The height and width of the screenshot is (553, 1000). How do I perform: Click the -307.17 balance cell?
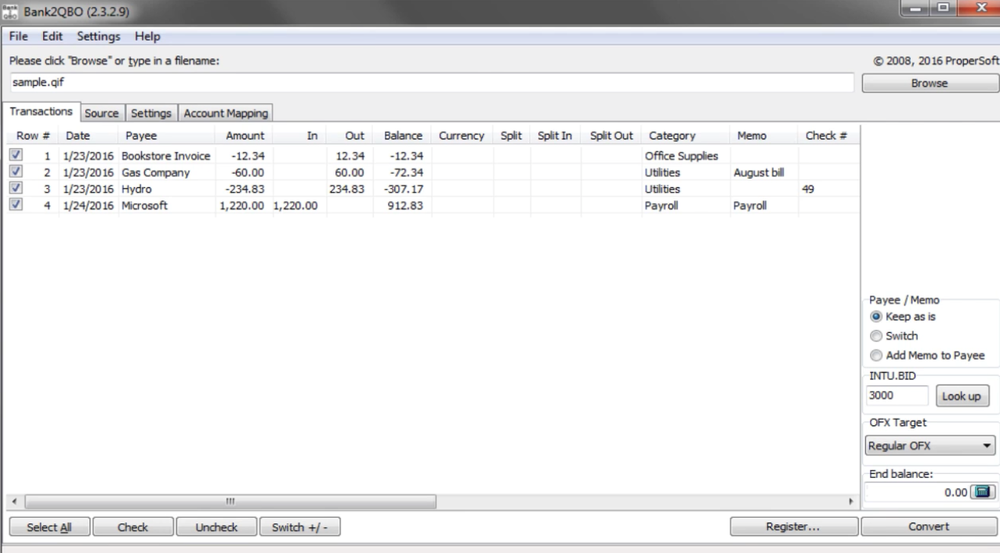402,189
